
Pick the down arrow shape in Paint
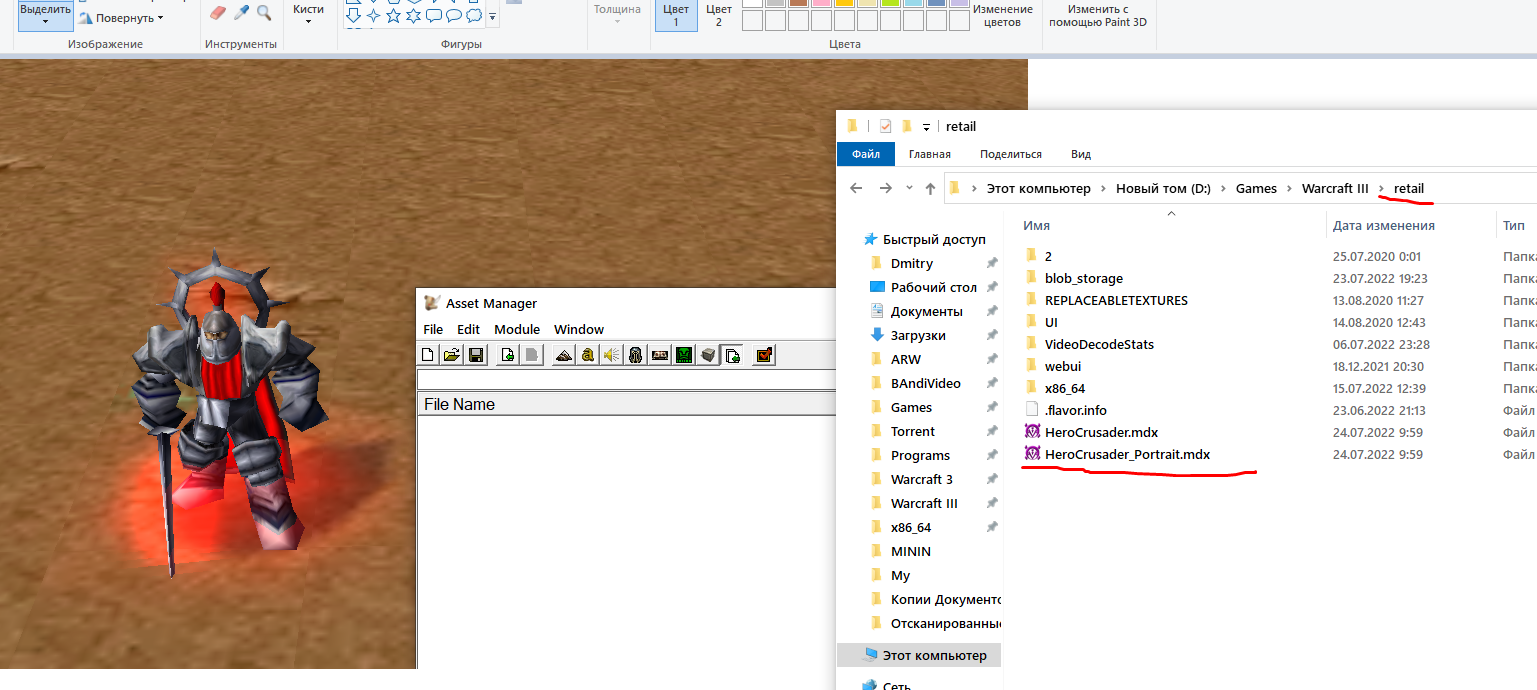(x=354, y=15)
